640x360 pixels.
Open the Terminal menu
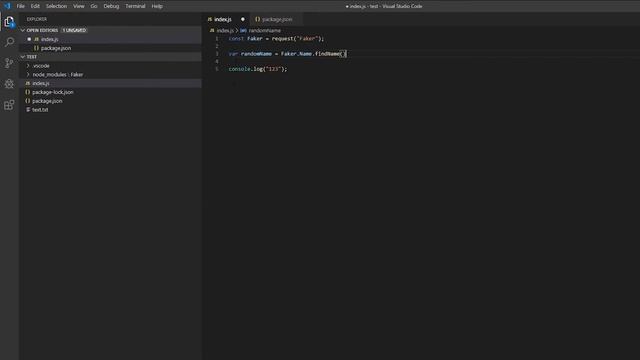click(x=135, y=6)
